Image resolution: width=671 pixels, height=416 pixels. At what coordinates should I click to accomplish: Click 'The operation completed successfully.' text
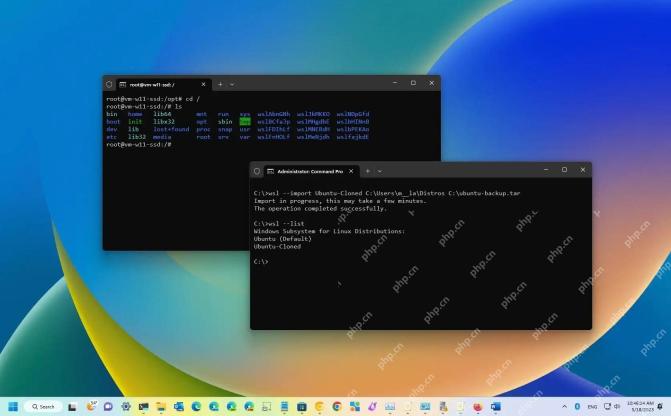(320, 208)
